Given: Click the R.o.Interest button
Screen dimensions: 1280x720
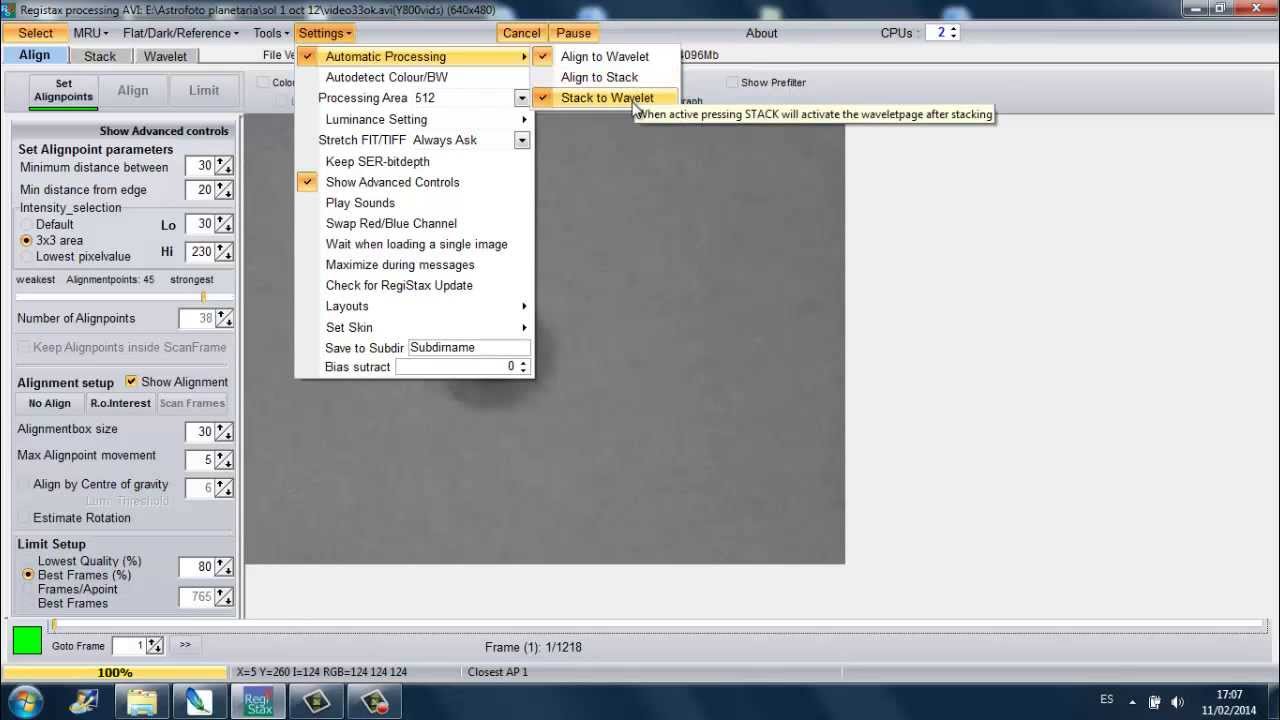Looking at the screenshot, I should click(x=120, y=403).
